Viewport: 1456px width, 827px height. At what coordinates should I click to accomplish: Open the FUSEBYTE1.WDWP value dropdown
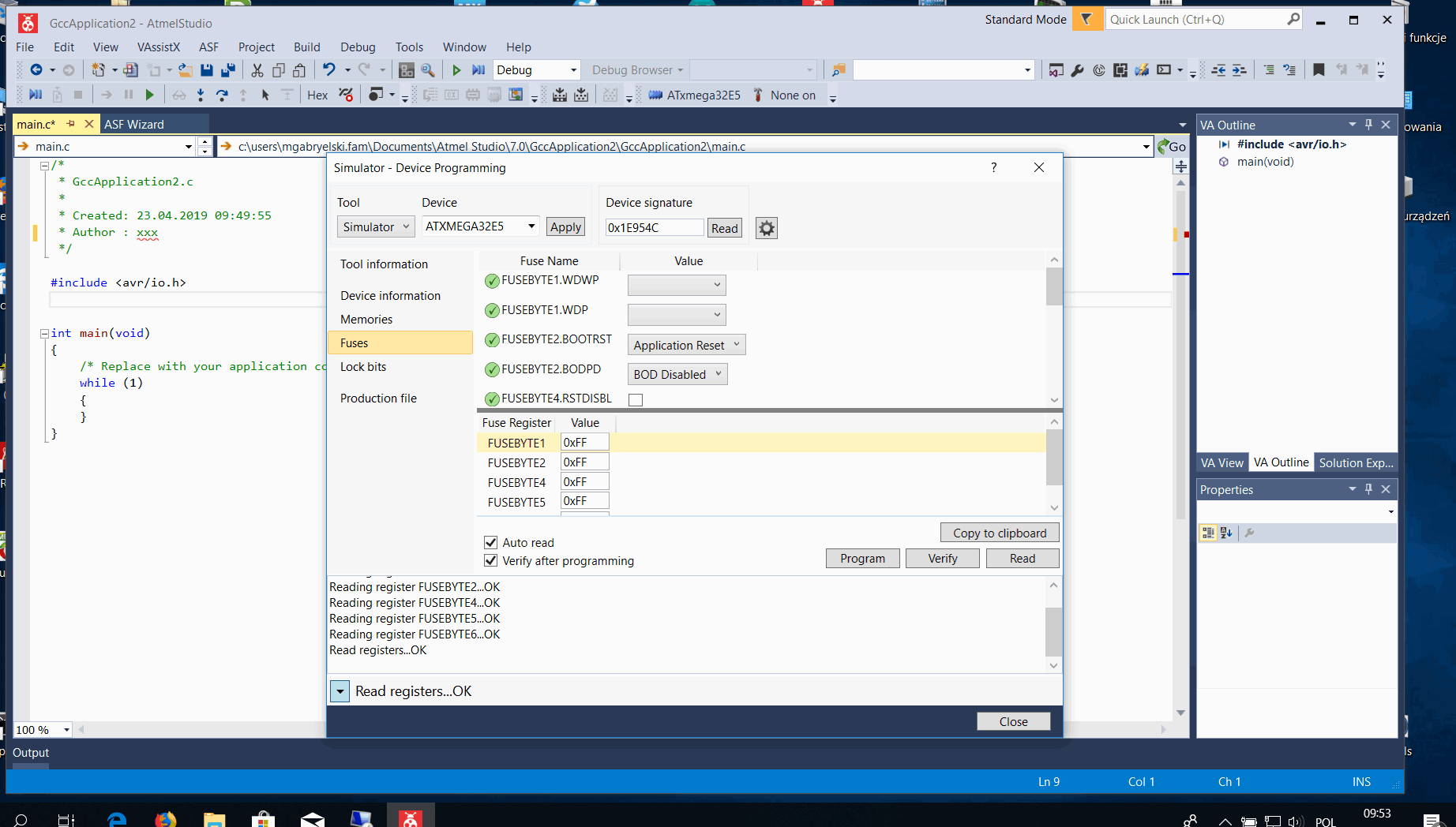pyautogui.click(x=677, y=285)
